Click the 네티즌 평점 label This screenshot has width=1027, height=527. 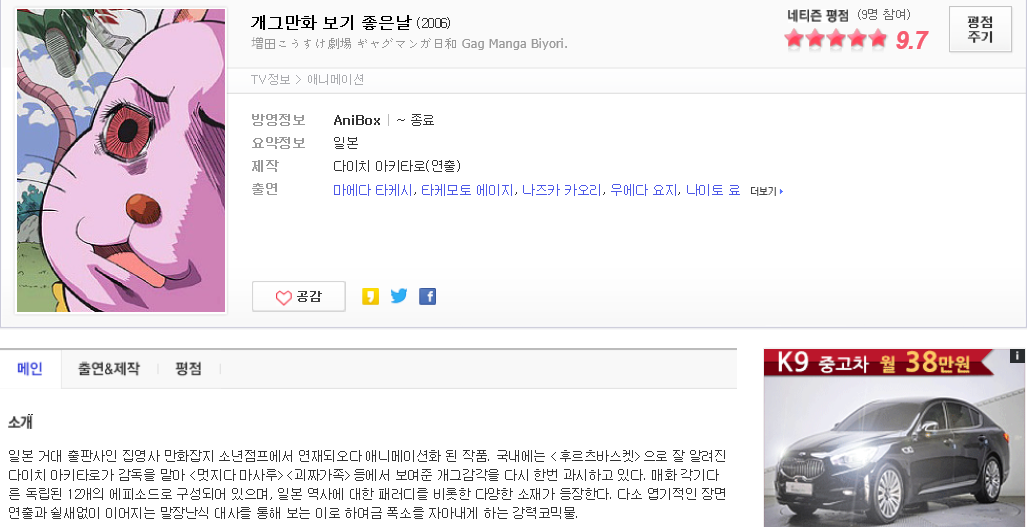pyautogui.click(x=818, y=15)
